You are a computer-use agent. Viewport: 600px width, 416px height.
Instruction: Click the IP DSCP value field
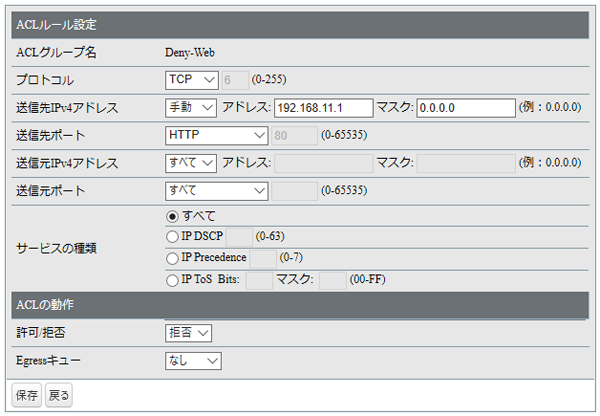coord(239,236)
